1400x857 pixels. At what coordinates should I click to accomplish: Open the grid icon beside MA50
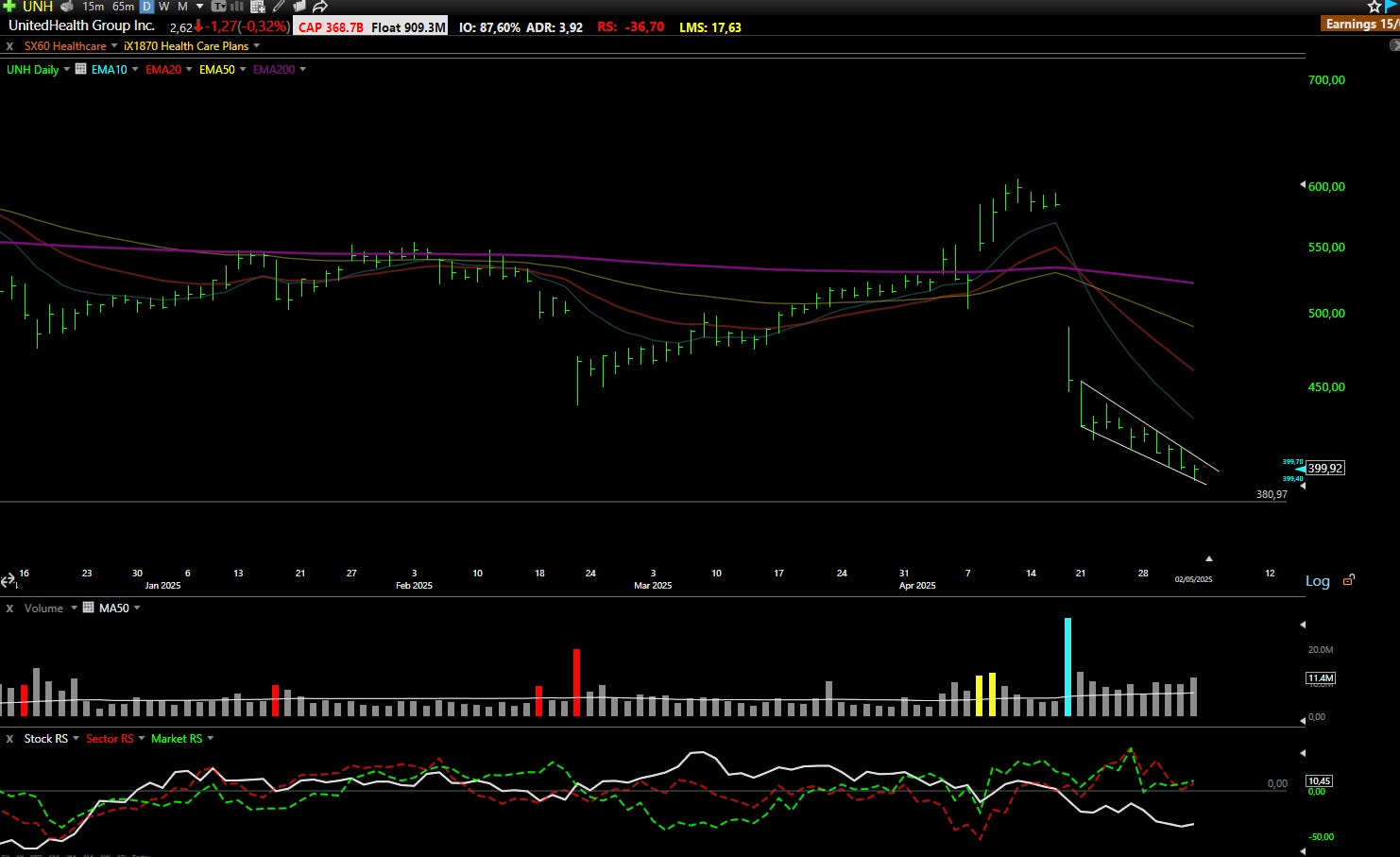[89, 608]
